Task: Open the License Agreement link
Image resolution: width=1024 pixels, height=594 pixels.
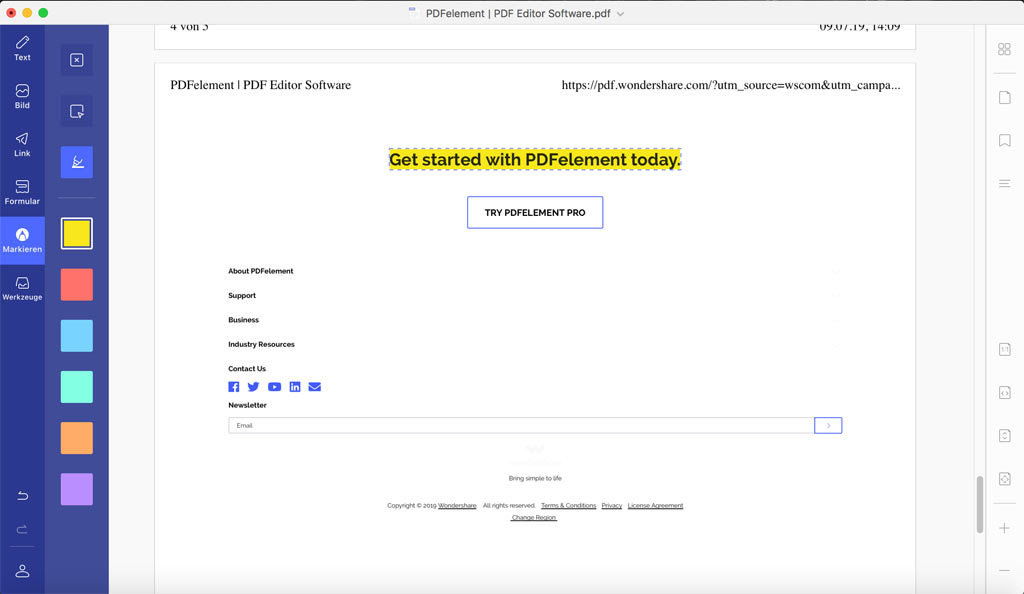Action: [655, 506]
